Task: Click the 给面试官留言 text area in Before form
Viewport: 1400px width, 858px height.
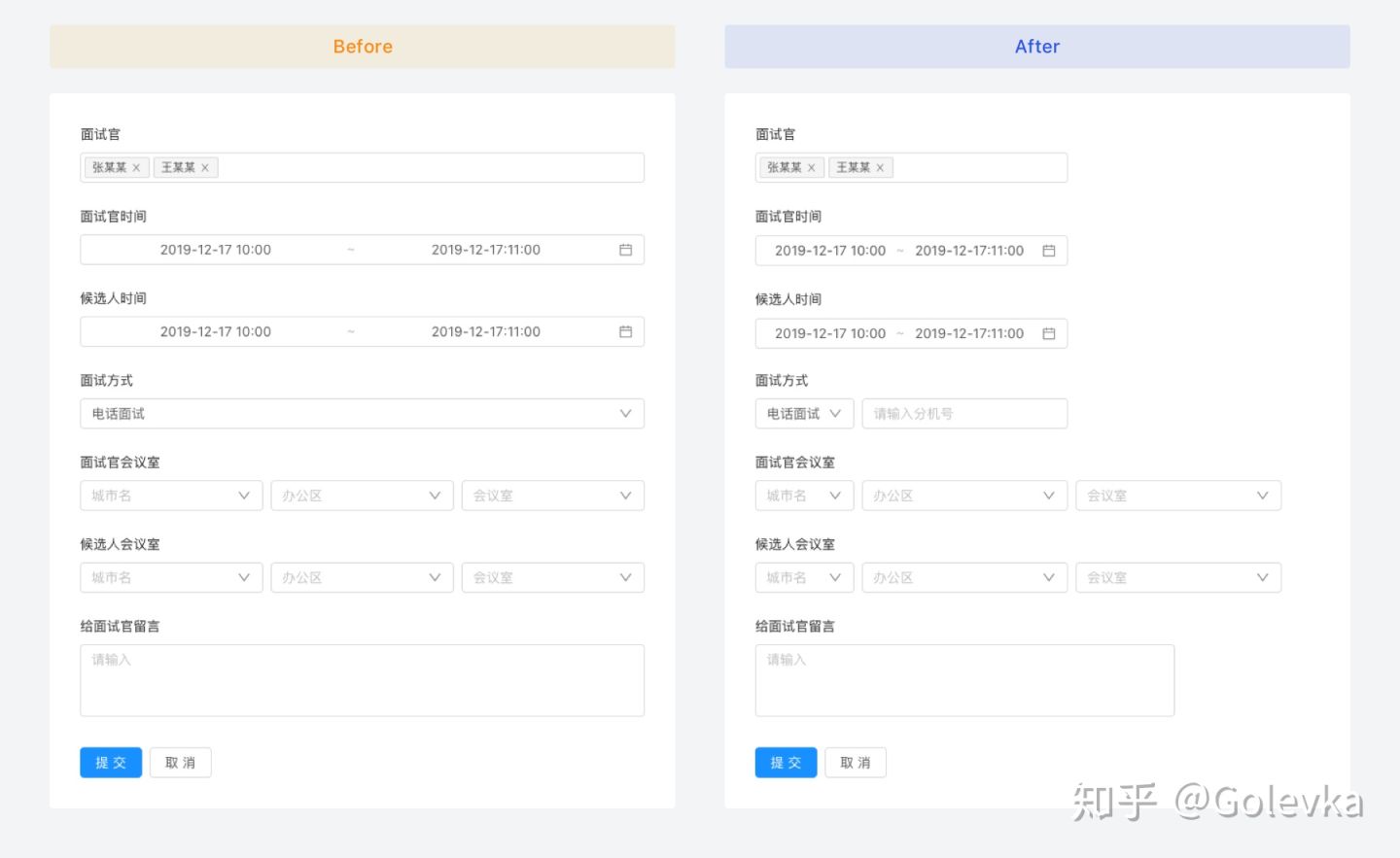Action: pos(362,679)
